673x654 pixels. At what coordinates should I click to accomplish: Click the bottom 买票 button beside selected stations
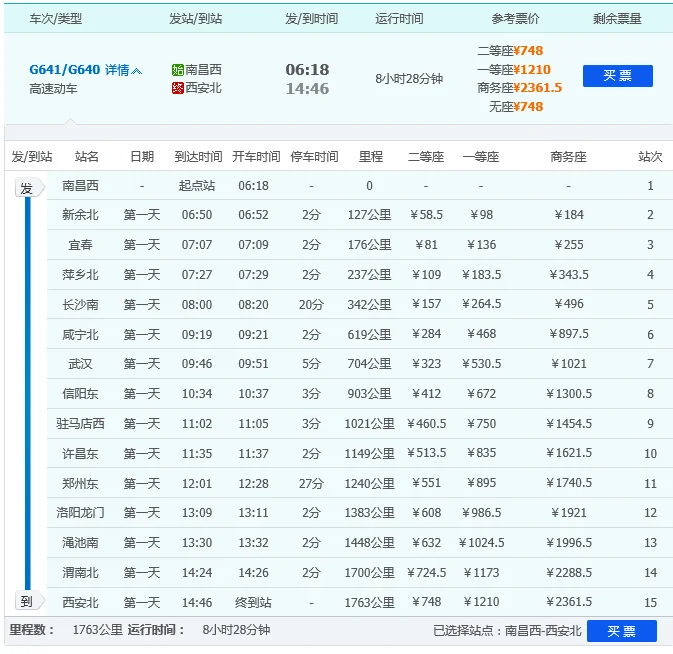pos(621,631)
